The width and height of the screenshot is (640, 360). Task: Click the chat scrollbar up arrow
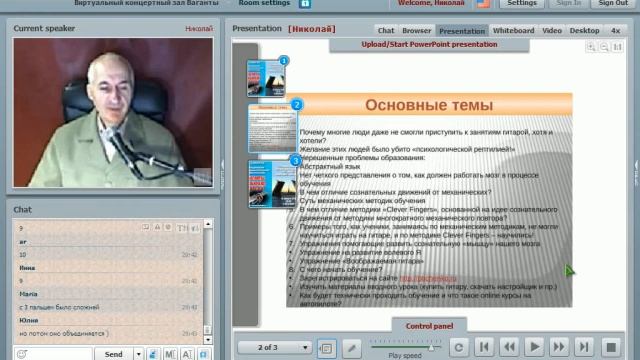[x=208, y=224]
